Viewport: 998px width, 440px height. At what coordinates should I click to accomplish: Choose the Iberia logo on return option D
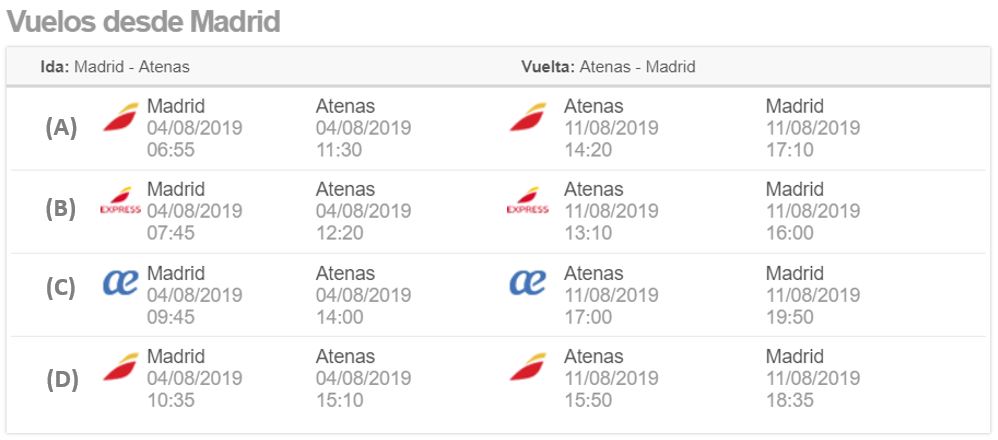(528, 367)
